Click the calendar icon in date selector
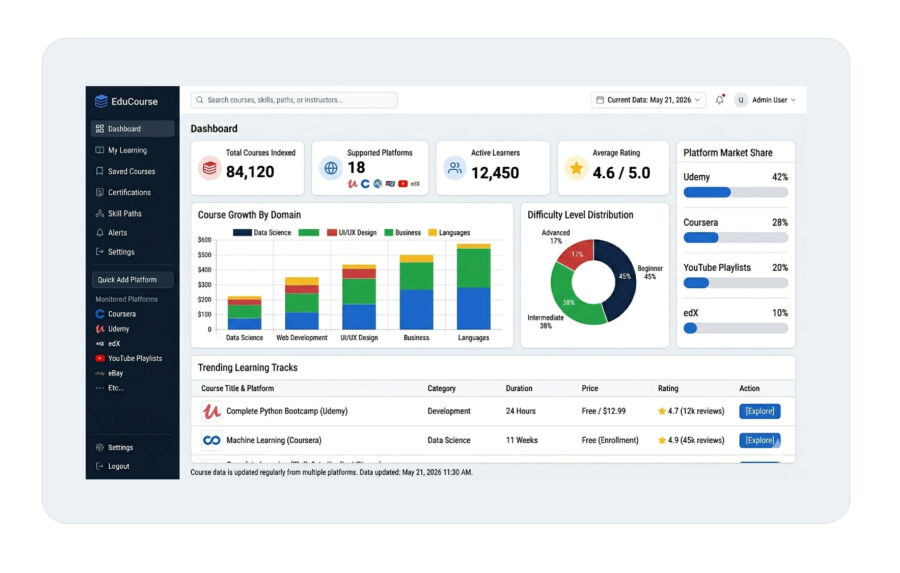The height and width of the screenshot is (573, 900). pos(600,100)
